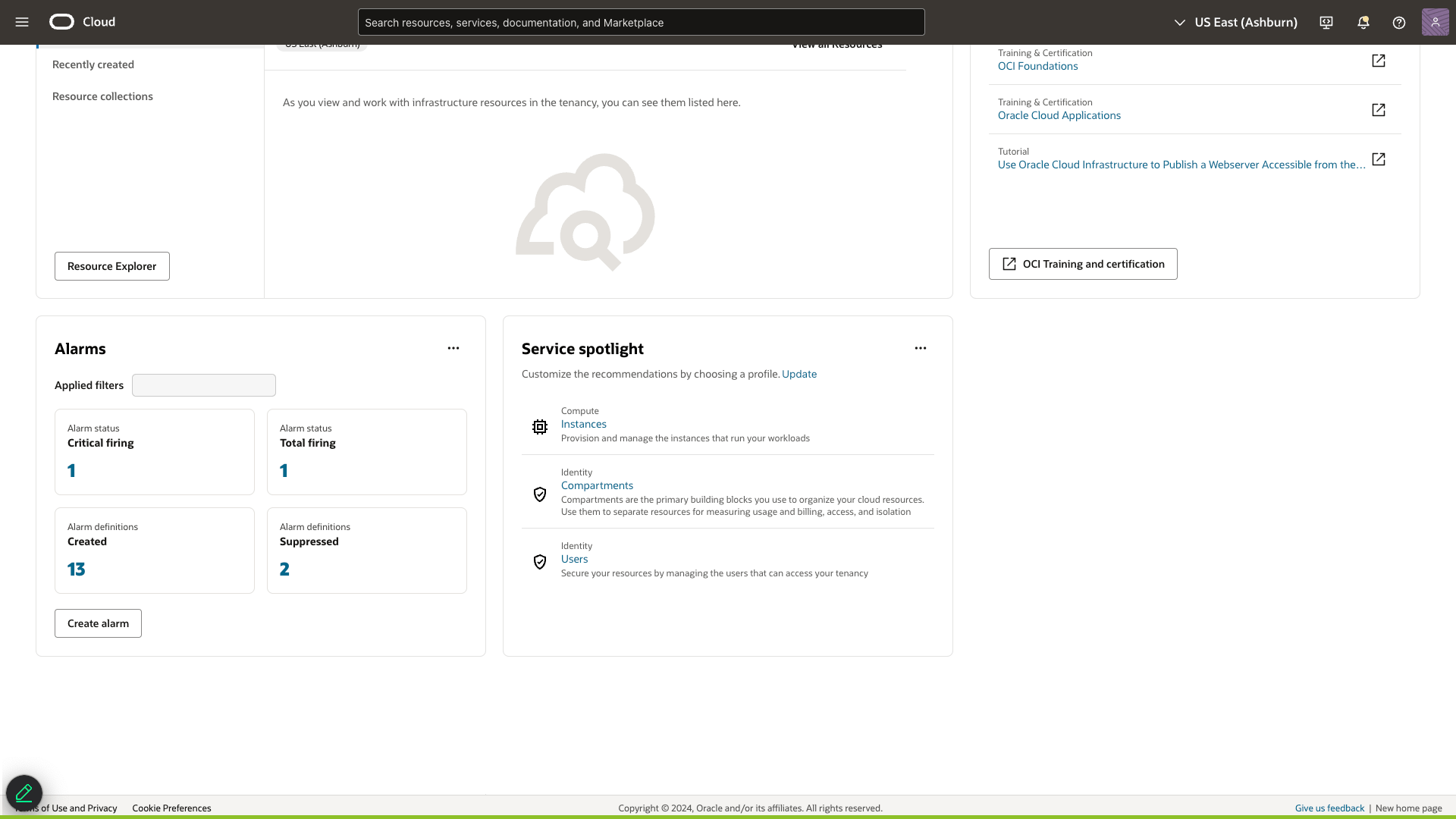Image resolution: width=1456 pixels, height=819 pixels.
Task: Expand the US East (Ashburn) region dropdown
Action: point(1236,23)
